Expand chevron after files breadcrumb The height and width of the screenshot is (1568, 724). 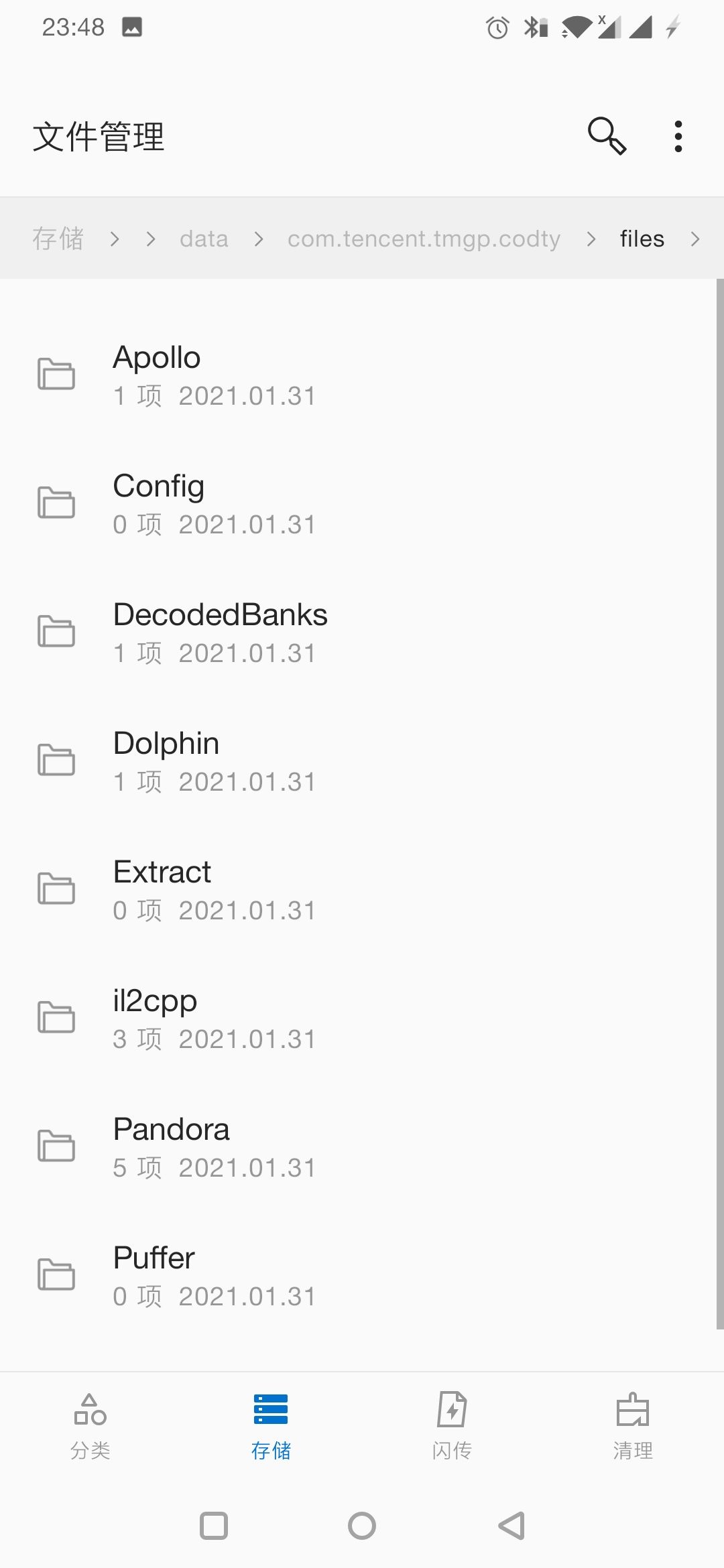pos(695,239)
